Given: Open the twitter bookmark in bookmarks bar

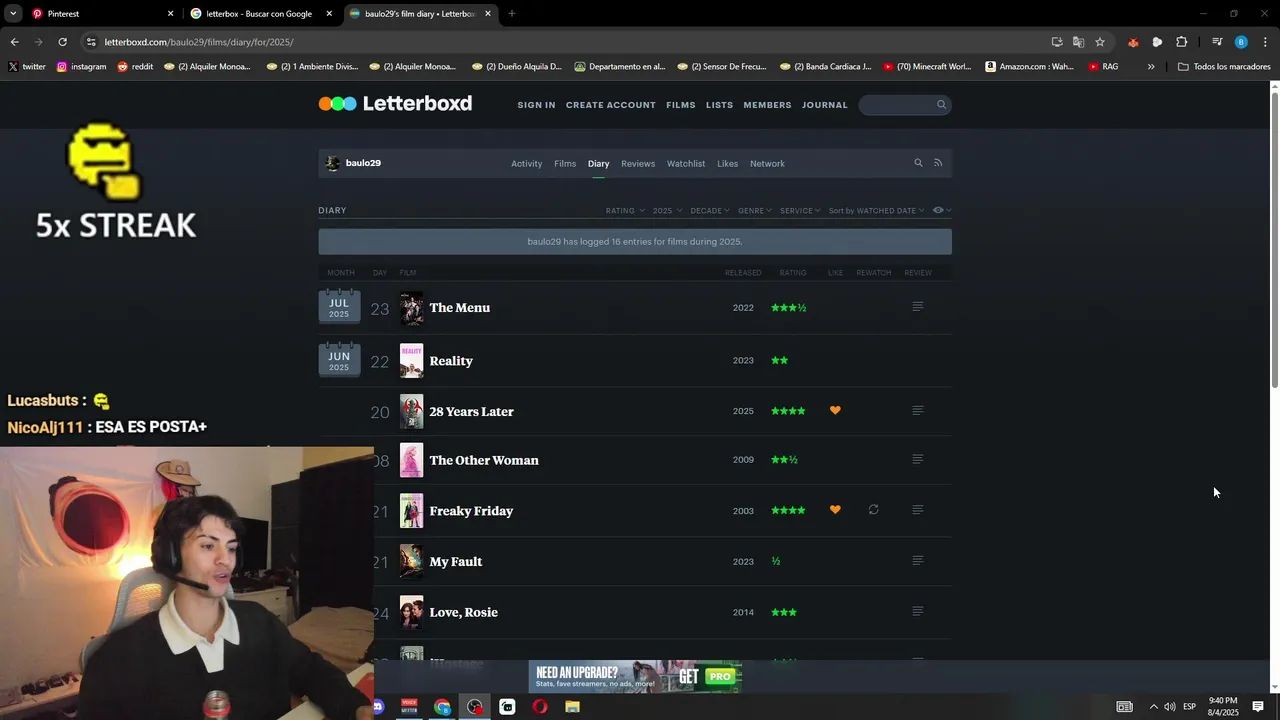Looking at the screenshot, I should click(27, 67).
